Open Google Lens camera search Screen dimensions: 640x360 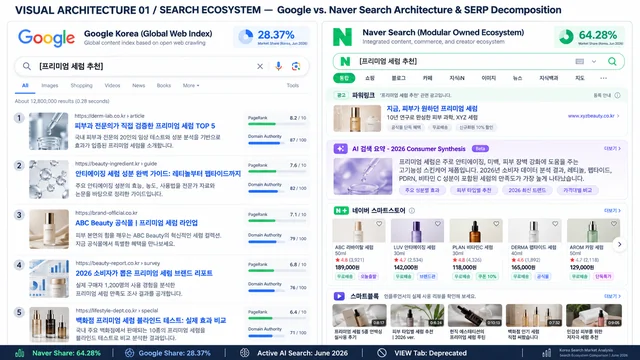point(296,66)
